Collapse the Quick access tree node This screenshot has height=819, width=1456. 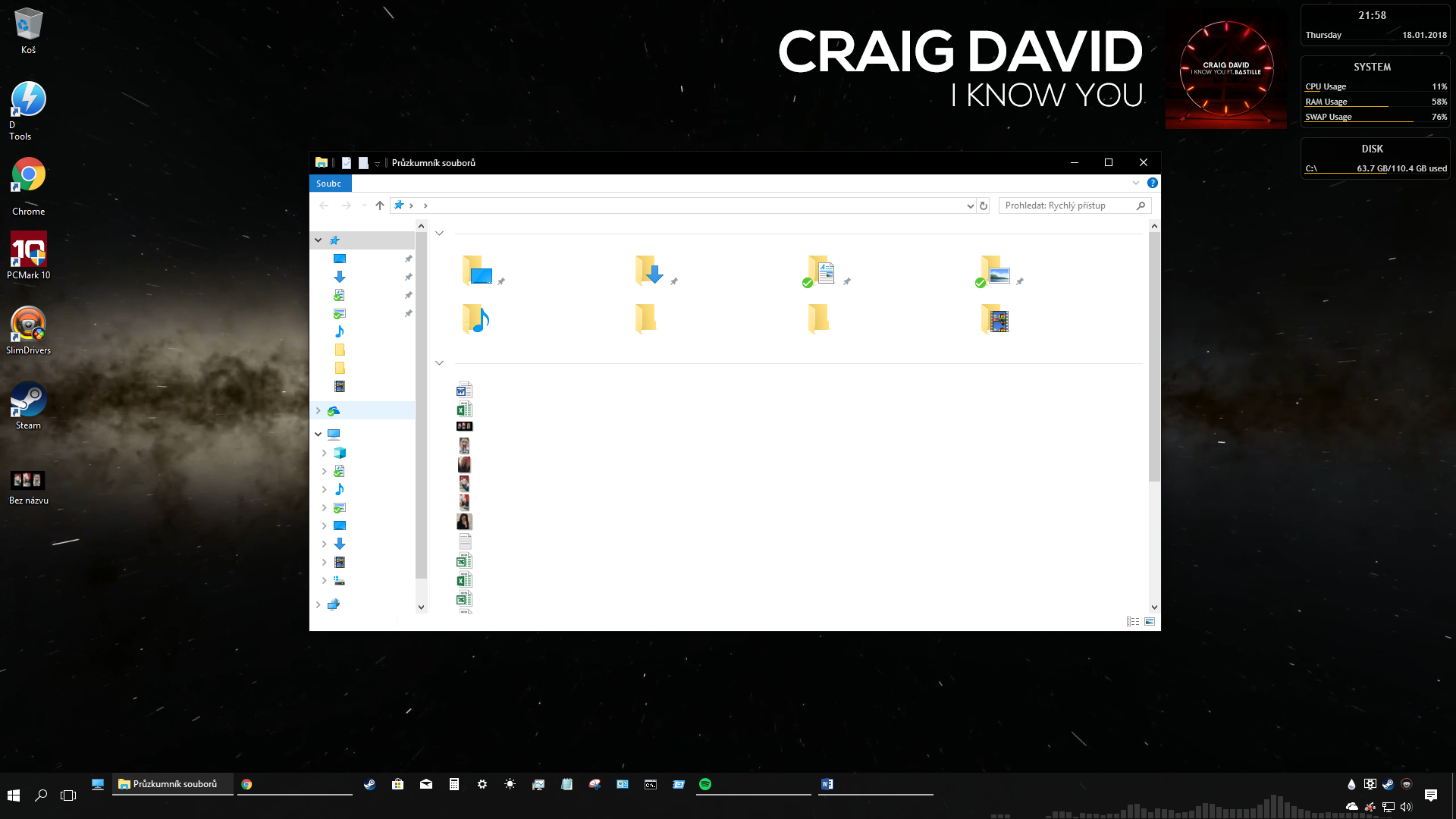(x=318, y=240)
